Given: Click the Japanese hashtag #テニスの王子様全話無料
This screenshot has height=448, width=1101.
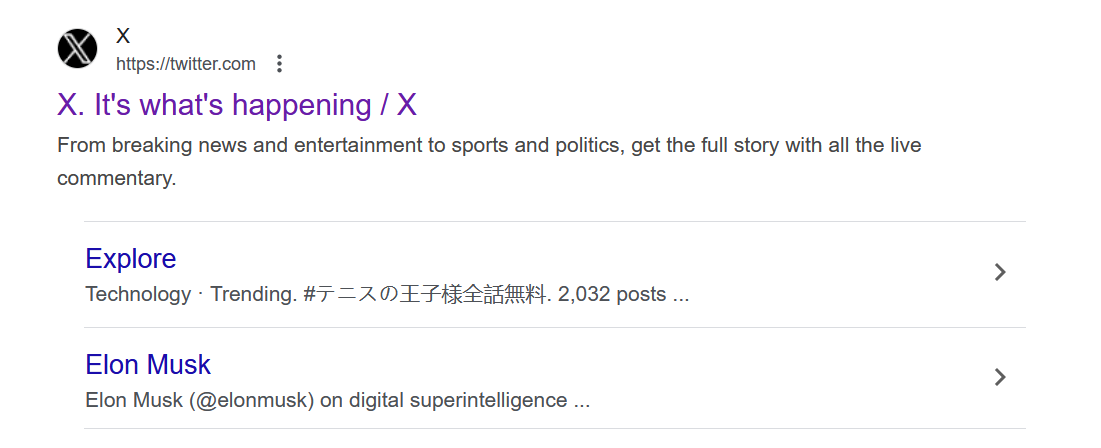Looking at the screenshot, I should click(x=427, y=294).
